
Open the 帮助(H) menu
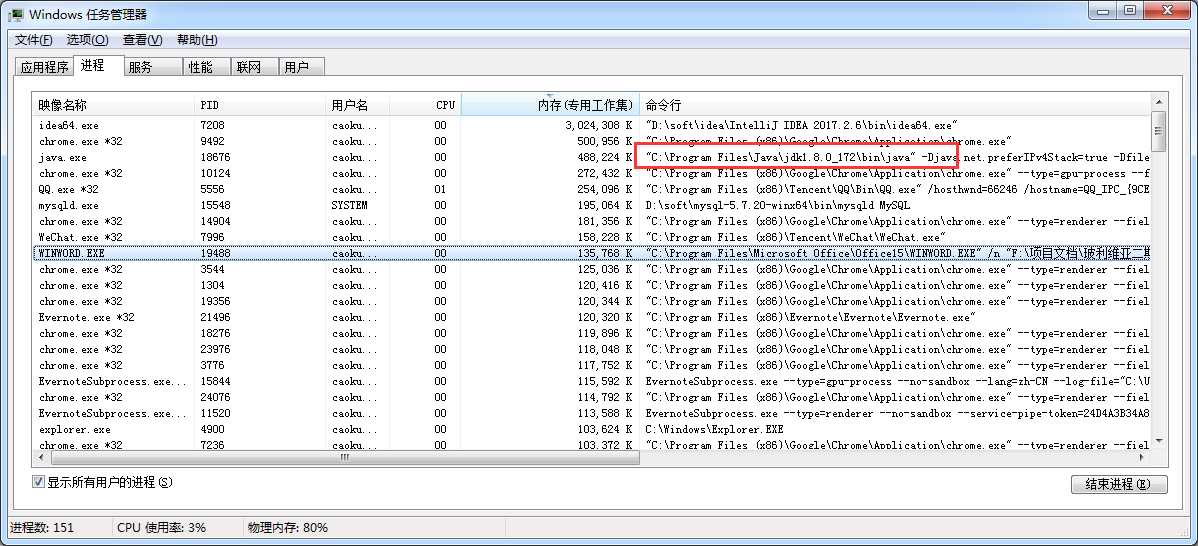pyautogui.click(x=197, y=40)
